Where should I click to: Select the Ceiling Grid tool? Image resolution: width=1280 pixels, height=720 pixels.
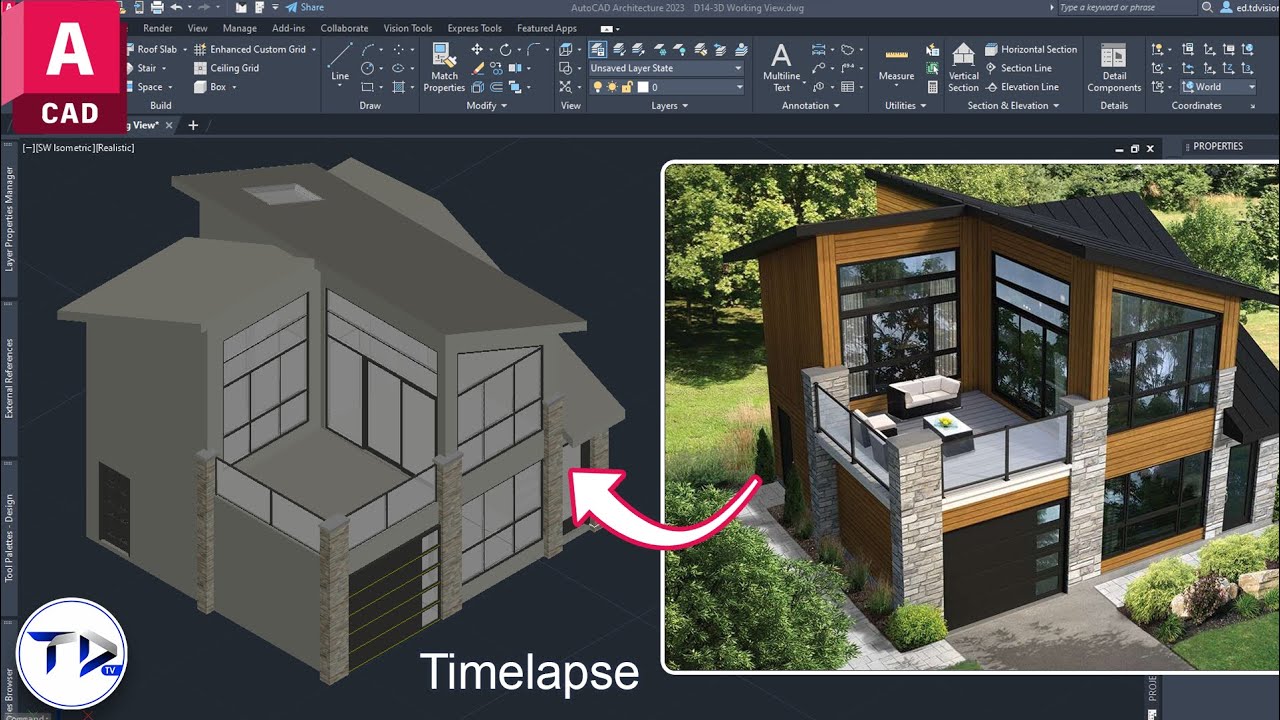tap(227, 67)
